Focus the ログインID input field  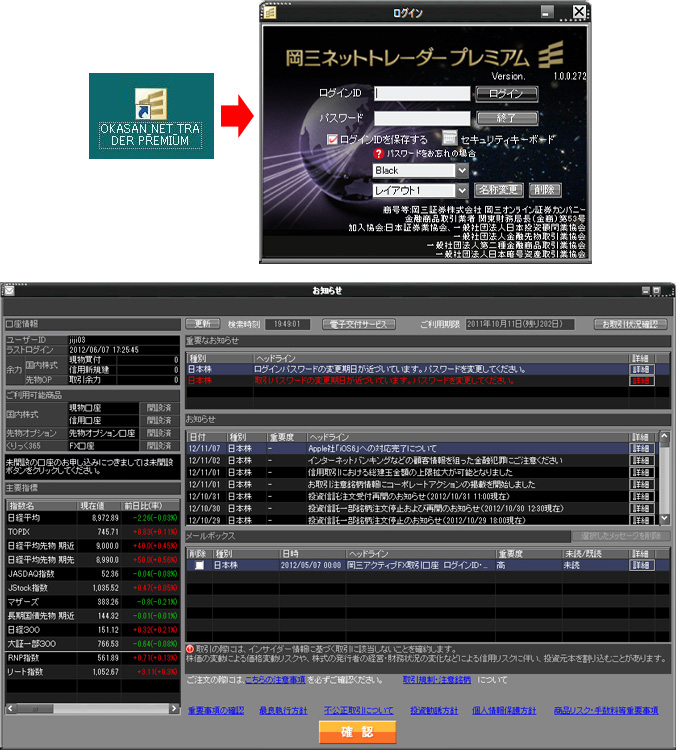(x=422, y=93)
